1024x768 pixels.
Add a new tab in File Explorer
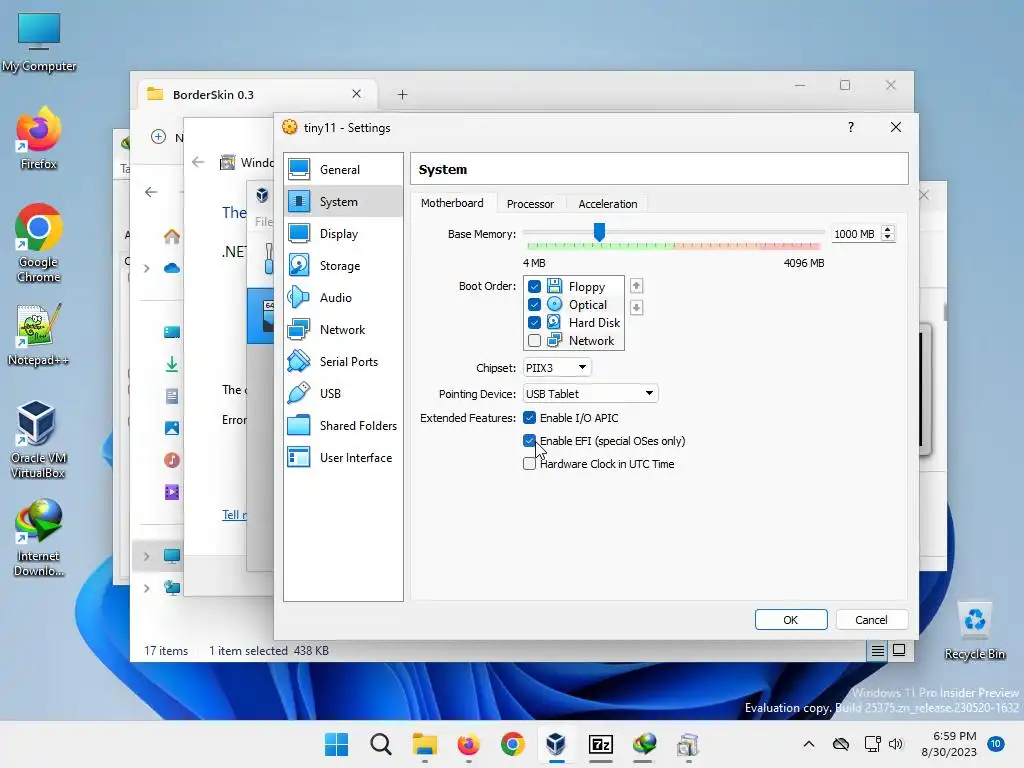coord(402,95)
